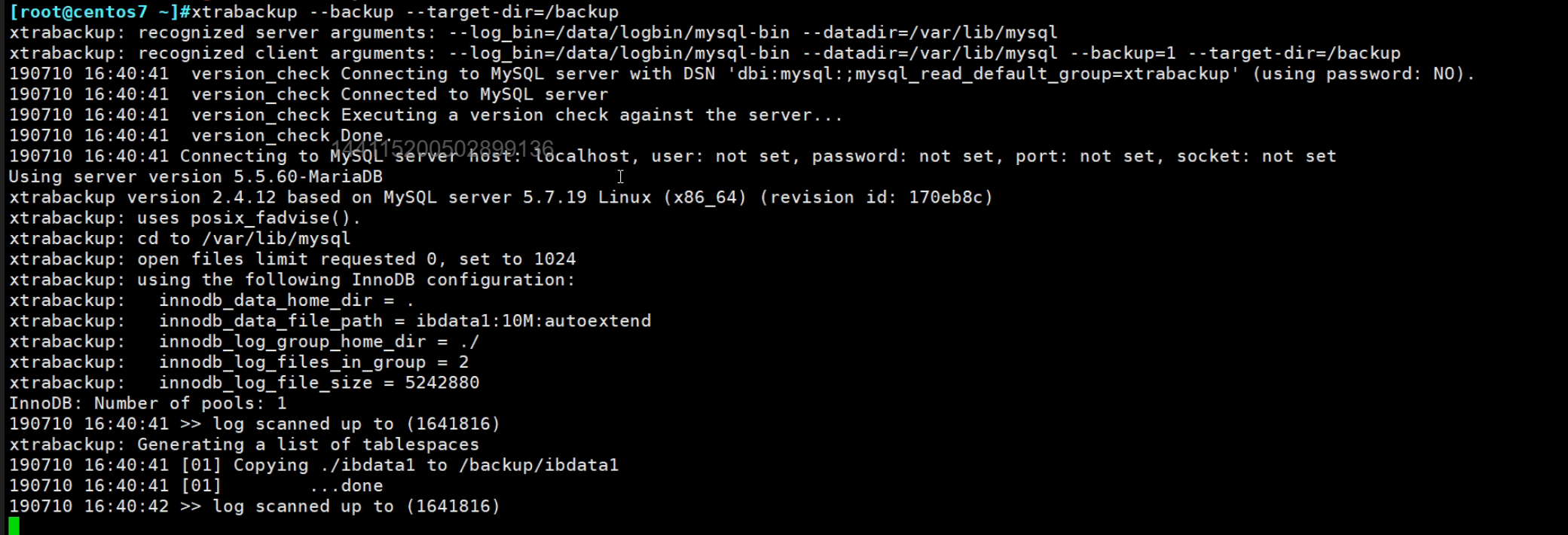The image size is (1568, 535).
Task: Click the 'ibdata1:10M:autoextend' value
Action: [x=533, y=321]
